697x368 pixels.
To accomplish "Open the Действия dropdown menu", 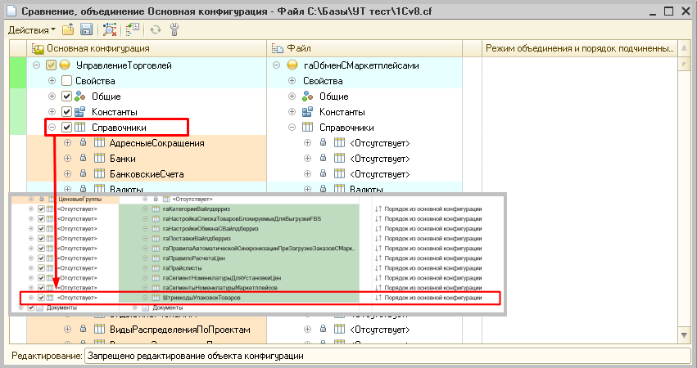I will tap(32, 30).
